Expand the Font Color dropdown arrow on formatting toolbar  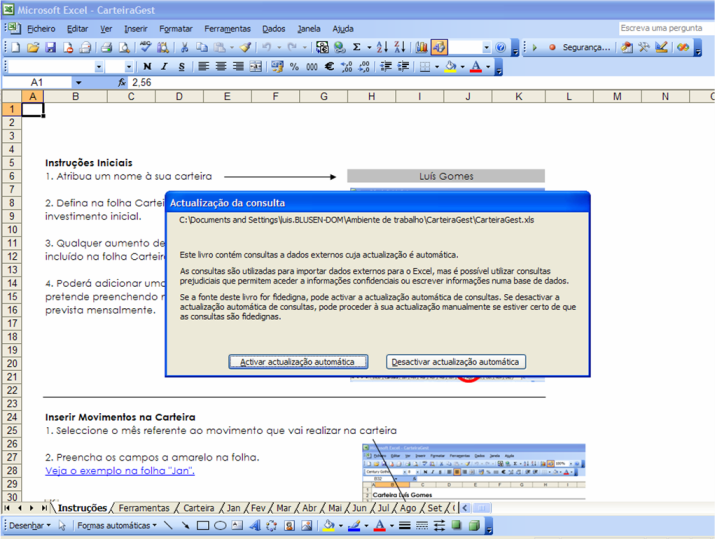(x=488, y=67)
